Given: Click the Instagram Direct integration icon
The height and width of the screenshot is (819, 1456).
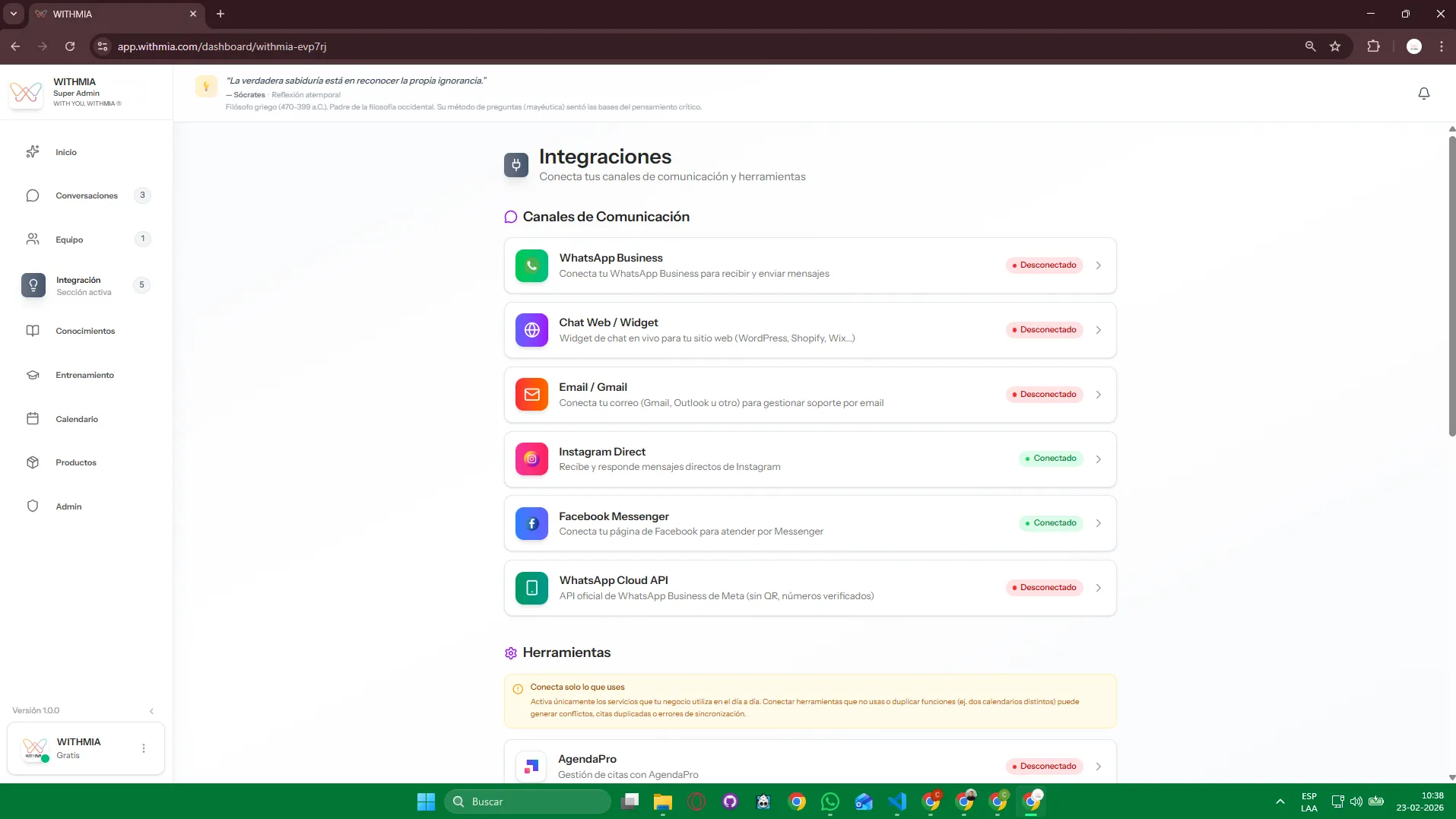Looking at the screenshot, I should [531, 459].
